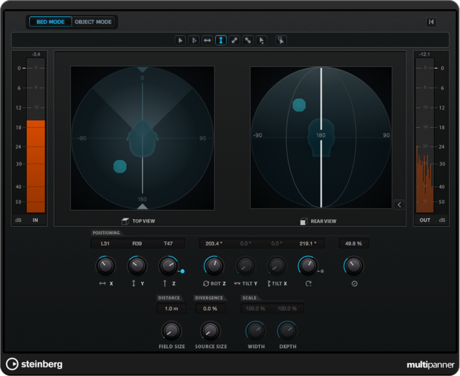Click the chevron beside the rear view

coord(399,205)
